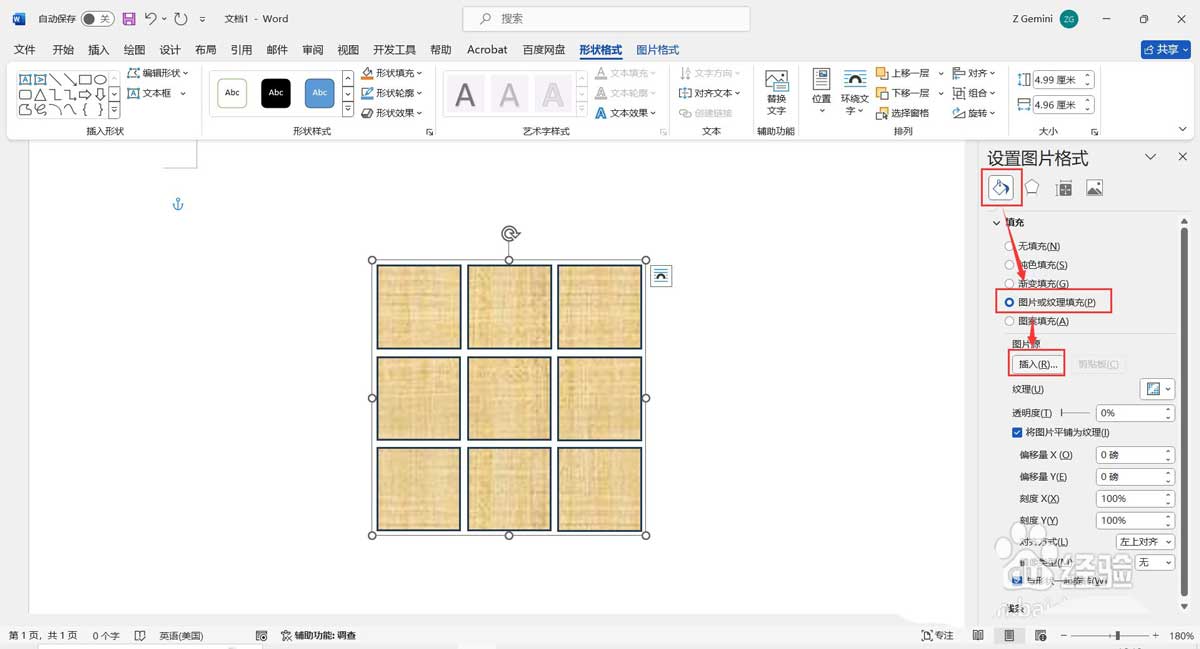Click the 形状轮廓 (Shape Outline) icon
This screenshot has width=1200, height=649.
[392, 92]
